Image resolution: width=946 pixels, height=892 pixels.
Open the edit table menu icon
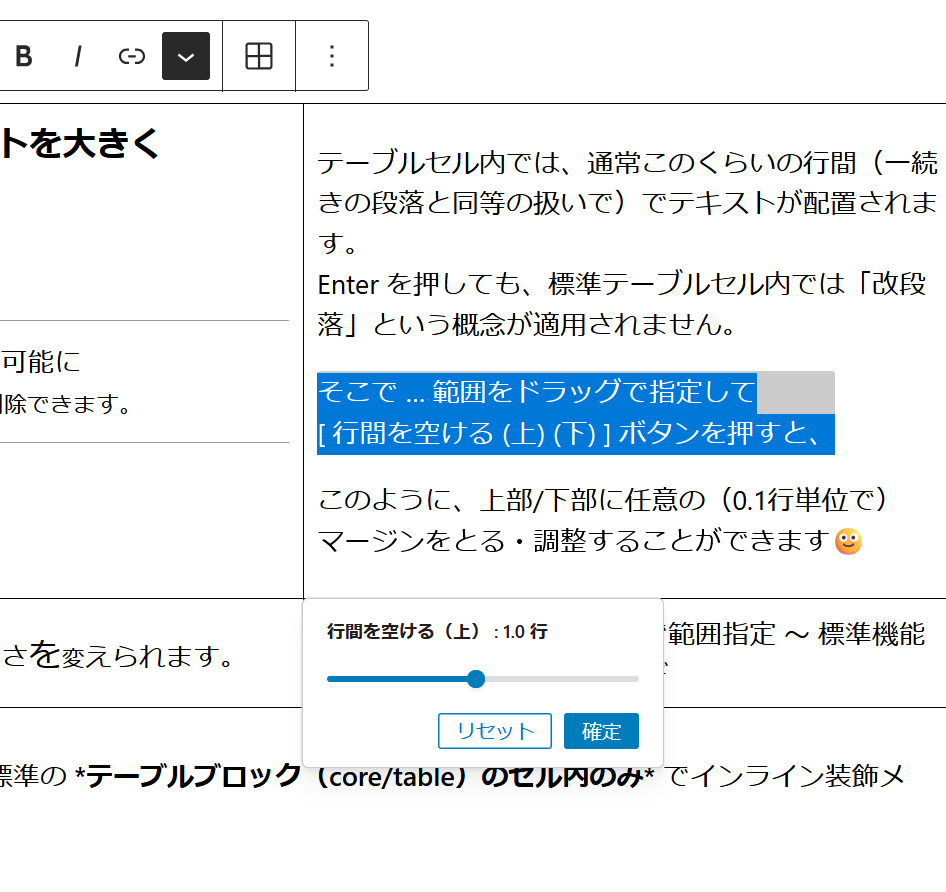pos(259,56)
